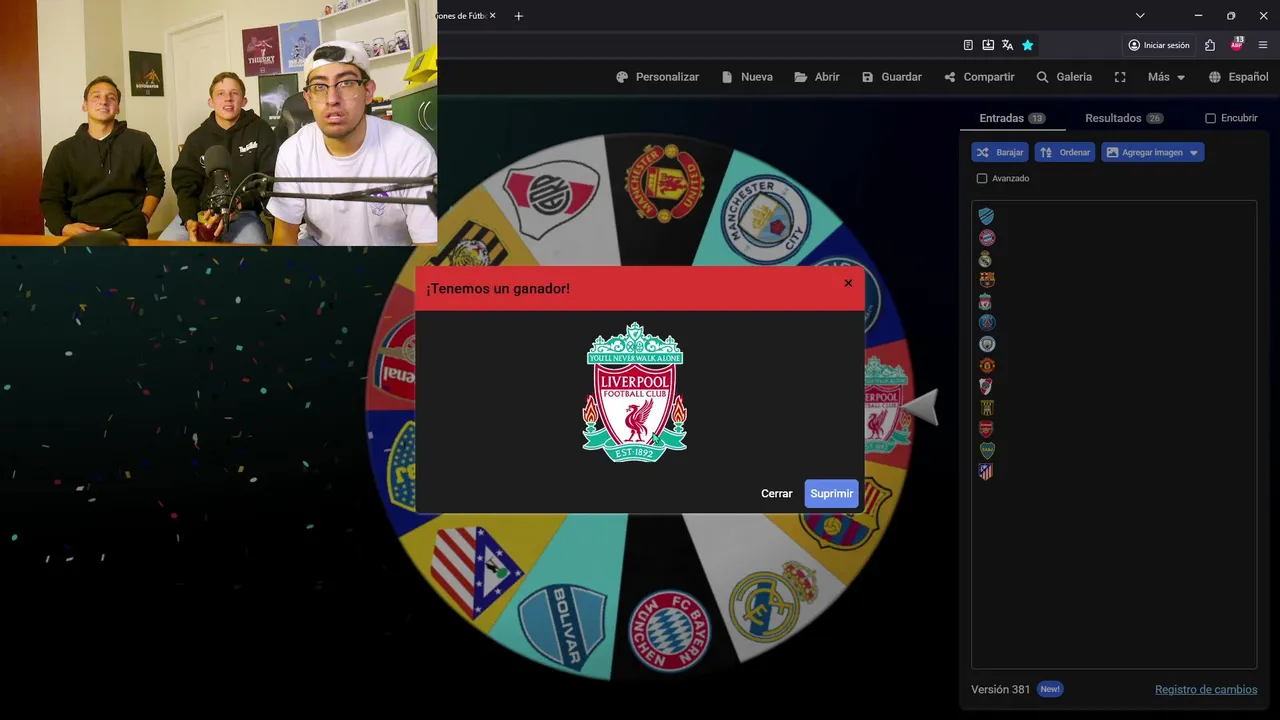
Task: Open the Adblock Plus extension icon
Action: [x=1237, y=44]
